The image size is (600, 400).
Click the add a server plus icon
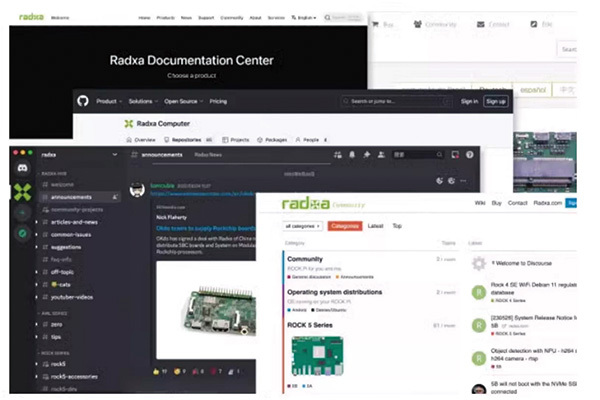[21, 214]
